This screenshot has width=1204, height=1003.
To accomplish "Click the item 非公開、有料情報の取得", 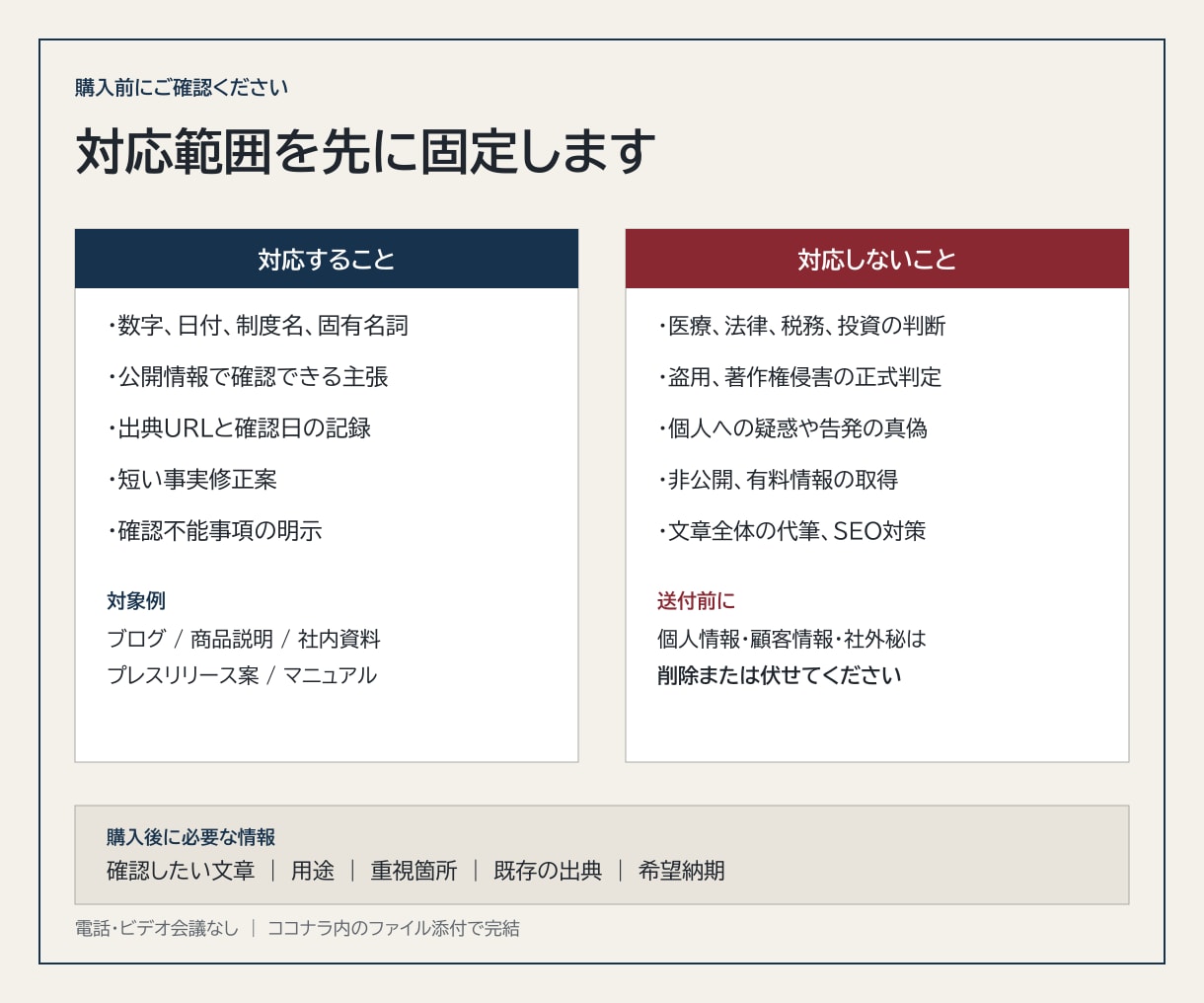I will (x=778, y=480).
